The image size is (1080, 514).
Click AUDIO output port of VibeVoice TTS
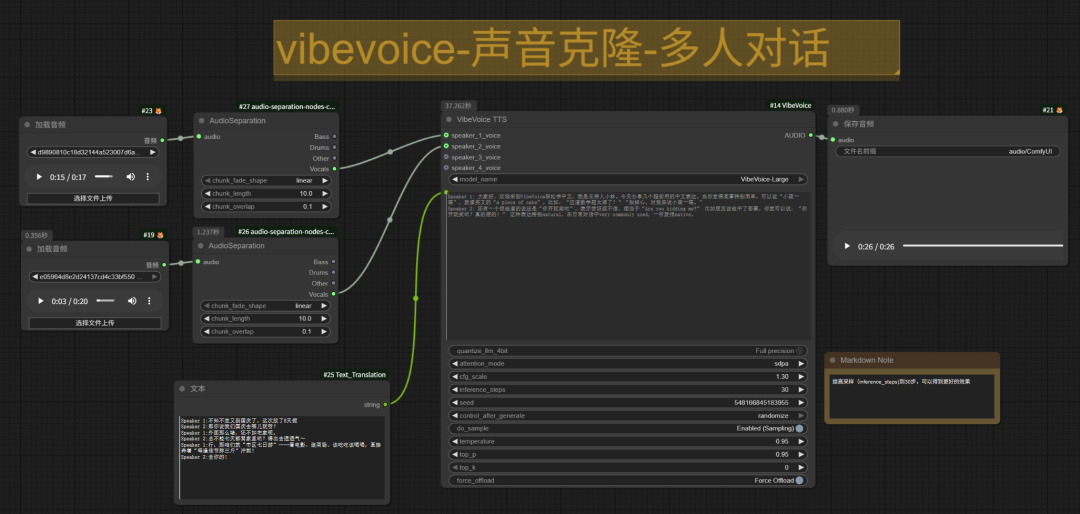(811, 135)
